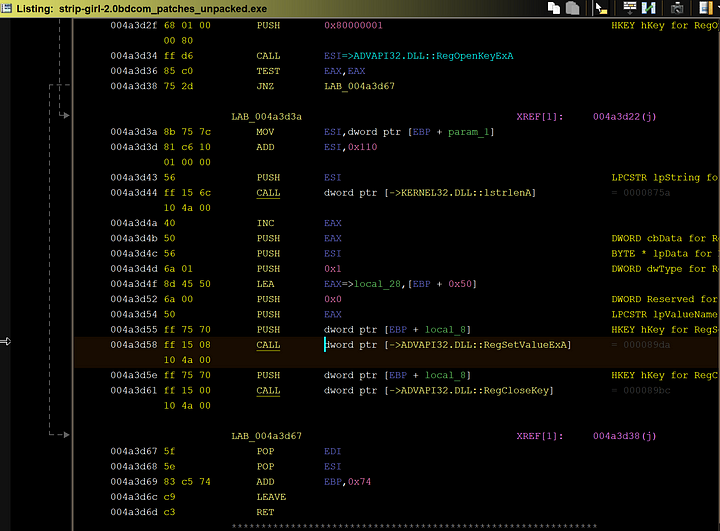Click local_8 operand at 004a3d5e
720x531 pixels.
tap(445, 375)
